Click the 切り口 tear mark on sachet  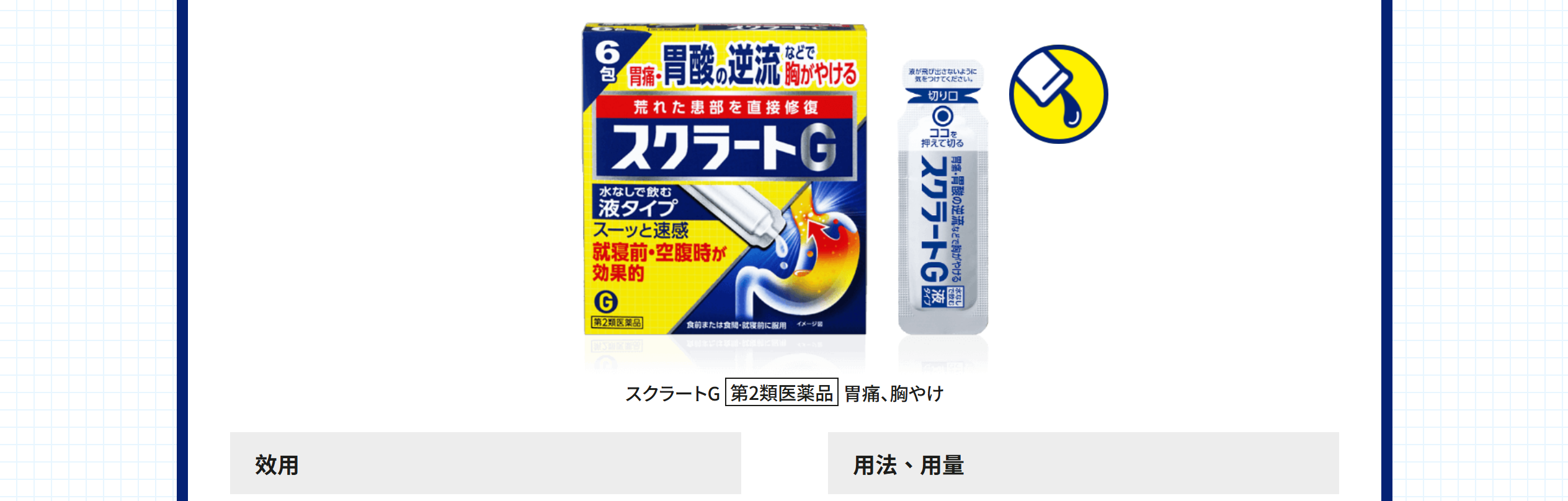click(943, 95)
